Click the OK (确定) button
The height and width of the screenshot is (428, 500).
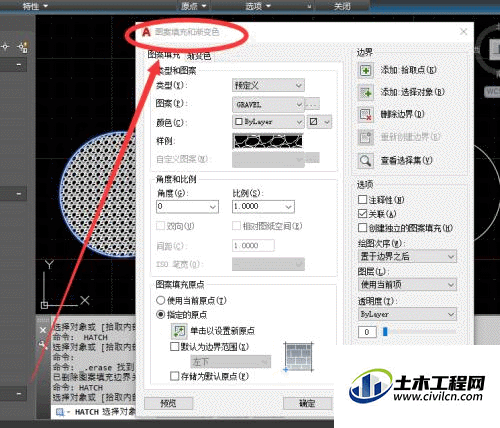(307, 403)
